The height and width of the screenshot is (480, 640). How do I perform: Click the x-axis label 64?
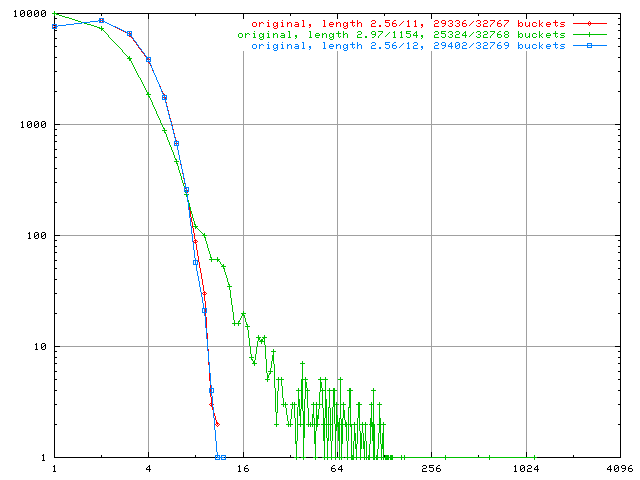point(337,469)
